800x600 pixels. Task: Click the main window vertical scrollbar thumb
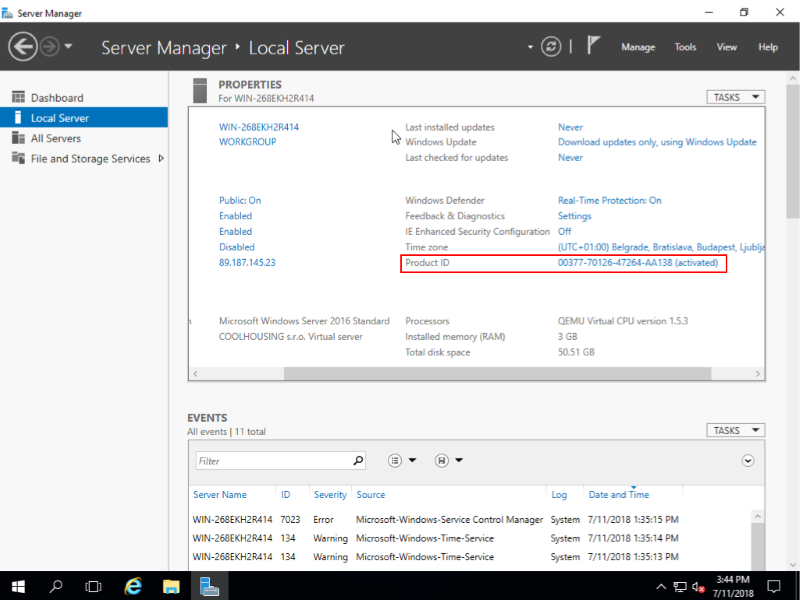click(x=792, y=152)
